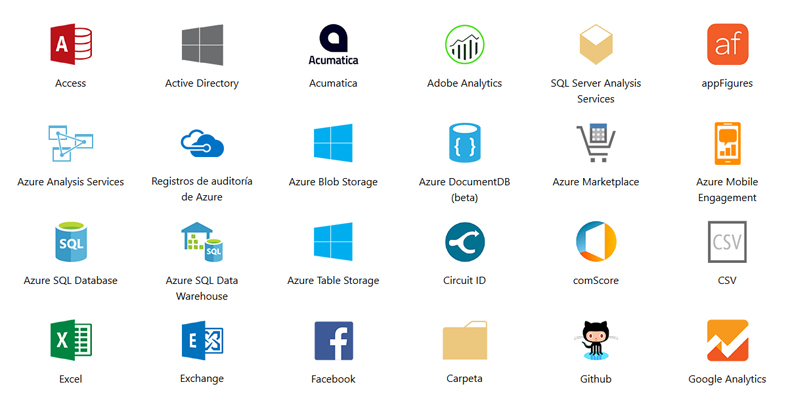The image size is (800, 400).
Task: Click the 'Azure Marketplace' label
Action: click(595, 182)
